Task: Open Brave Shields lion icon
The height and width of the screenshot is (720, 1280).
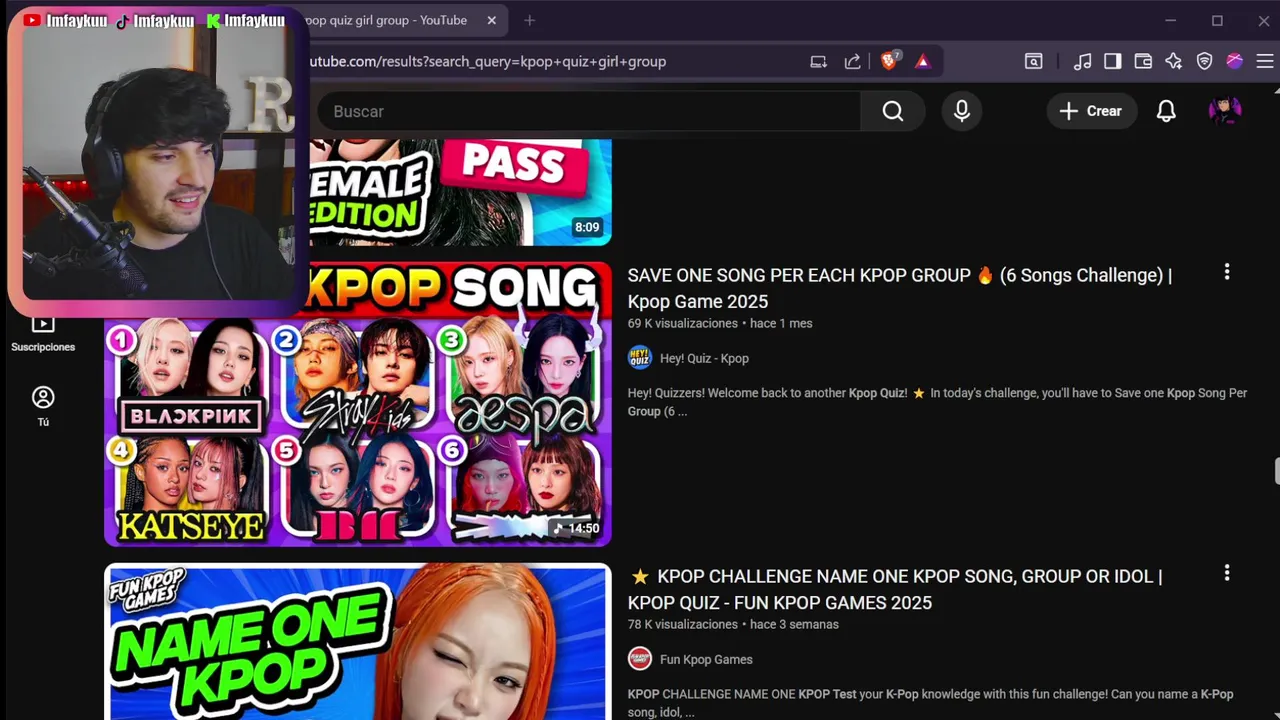Action: (x=889, y=61)
